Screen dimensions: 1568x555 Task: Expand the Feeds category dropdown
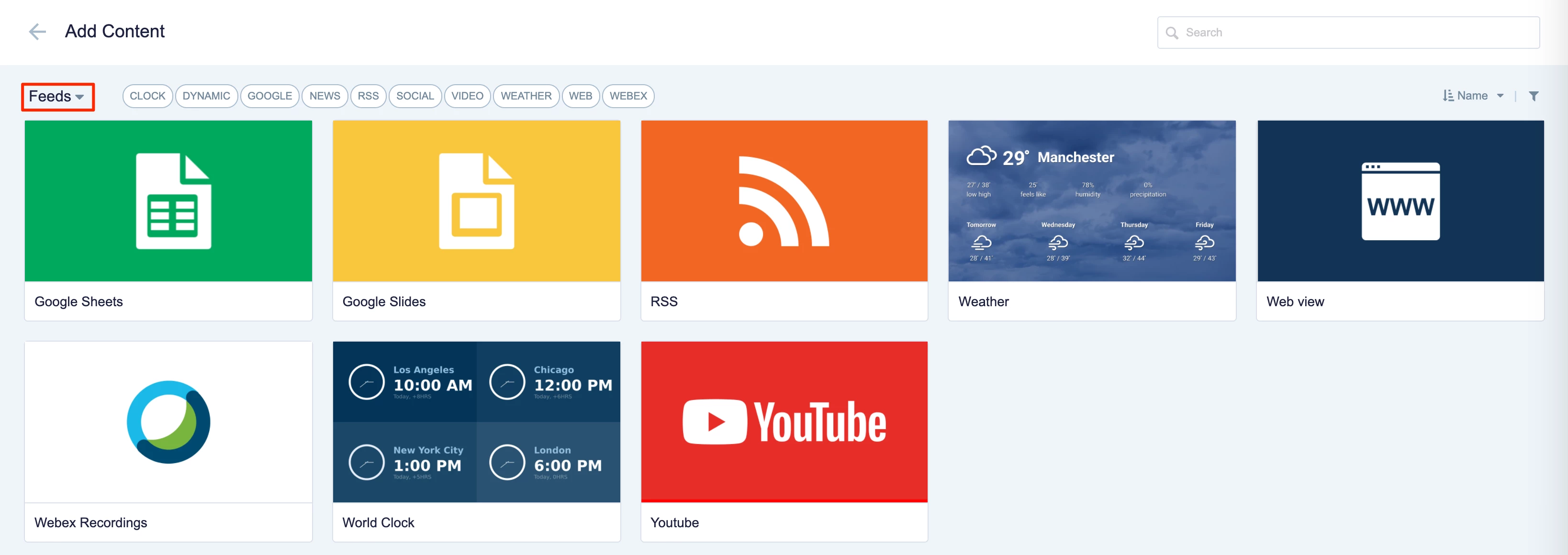pyautogui.click(x=57, y=97)
